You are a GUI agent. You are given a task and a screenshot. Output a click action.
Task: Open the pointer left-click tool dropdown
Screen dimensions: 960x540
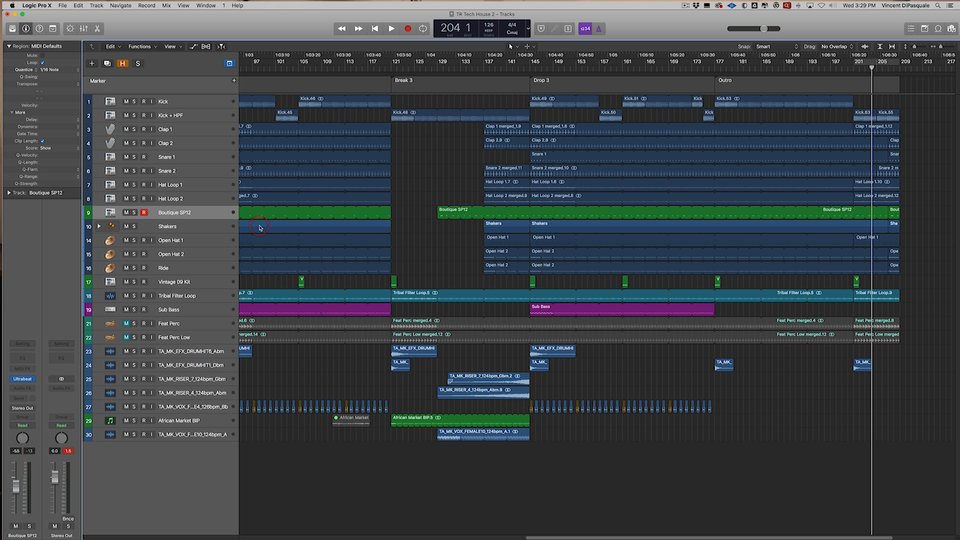(x=513, y=47)
